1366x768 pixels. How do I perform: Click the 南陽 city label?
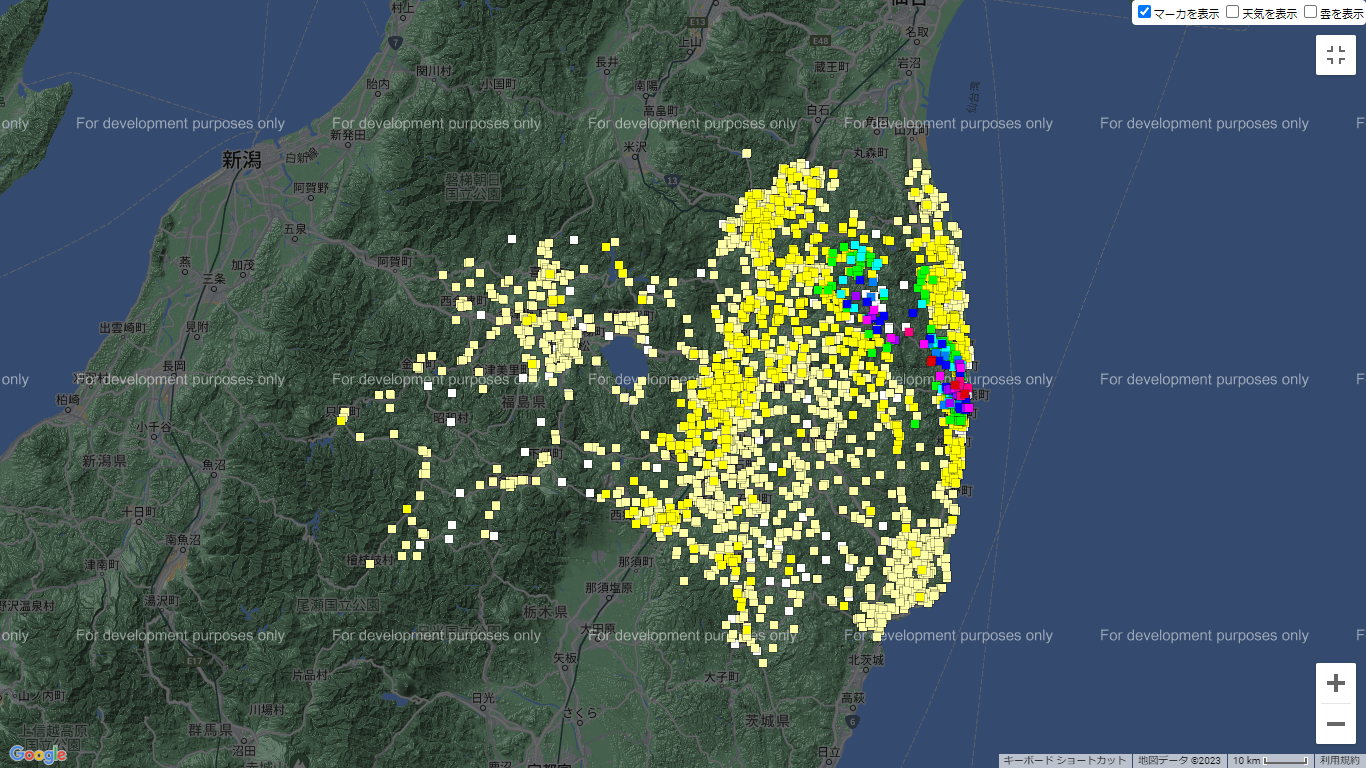646,87
